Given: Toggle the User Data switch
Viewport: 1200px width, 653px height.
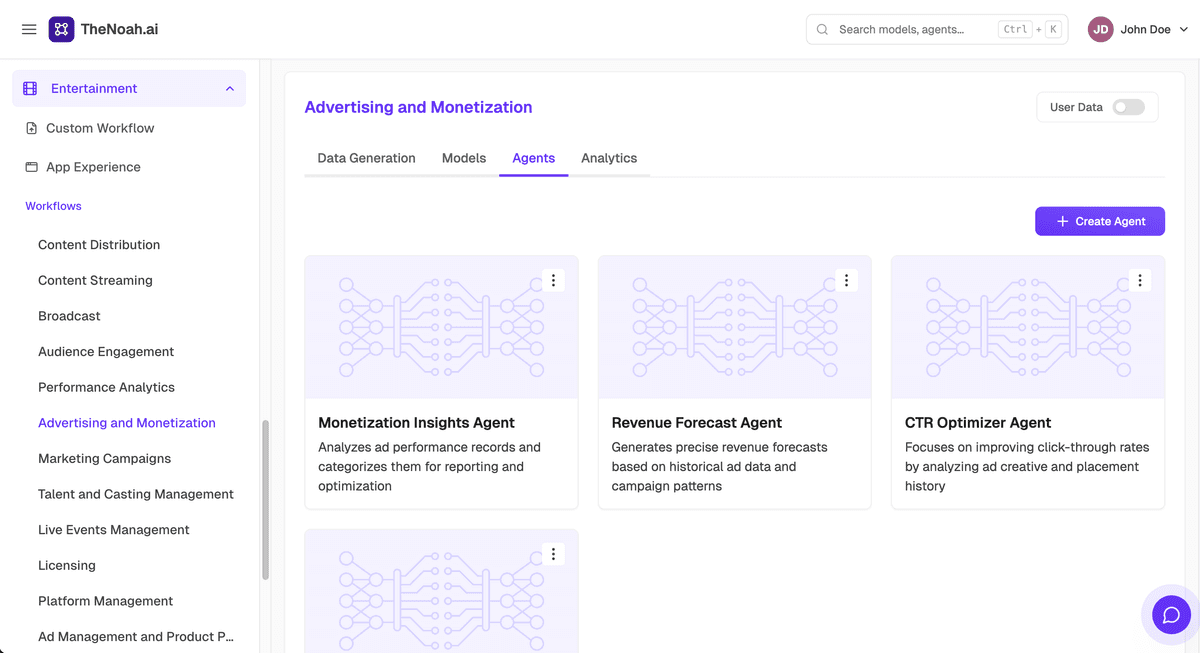Looking at the screenshot, I should click(1129, 107).
